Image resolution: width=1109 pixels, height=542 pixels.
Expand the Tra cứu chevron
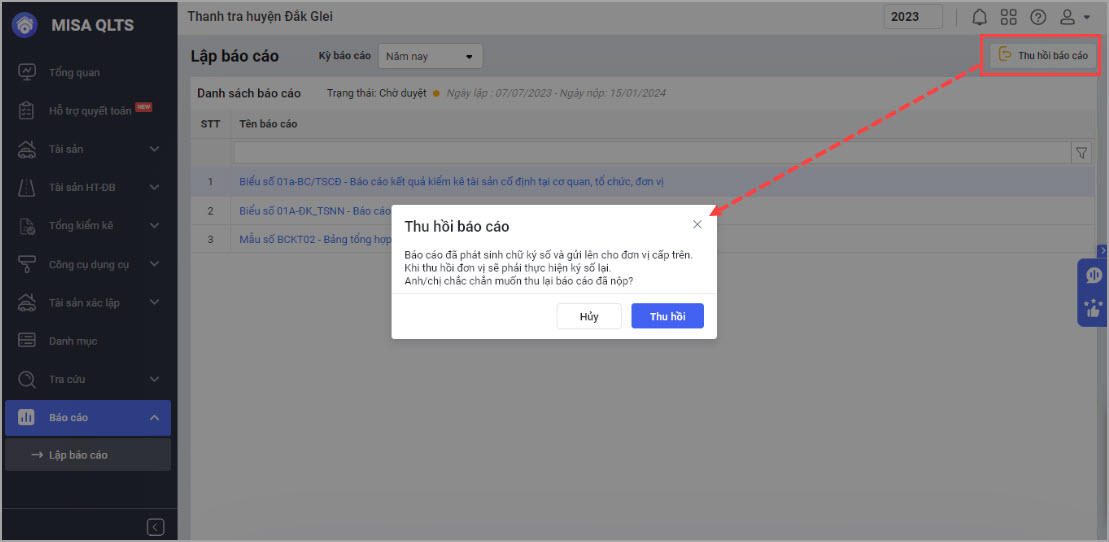(x=155, y=379)
